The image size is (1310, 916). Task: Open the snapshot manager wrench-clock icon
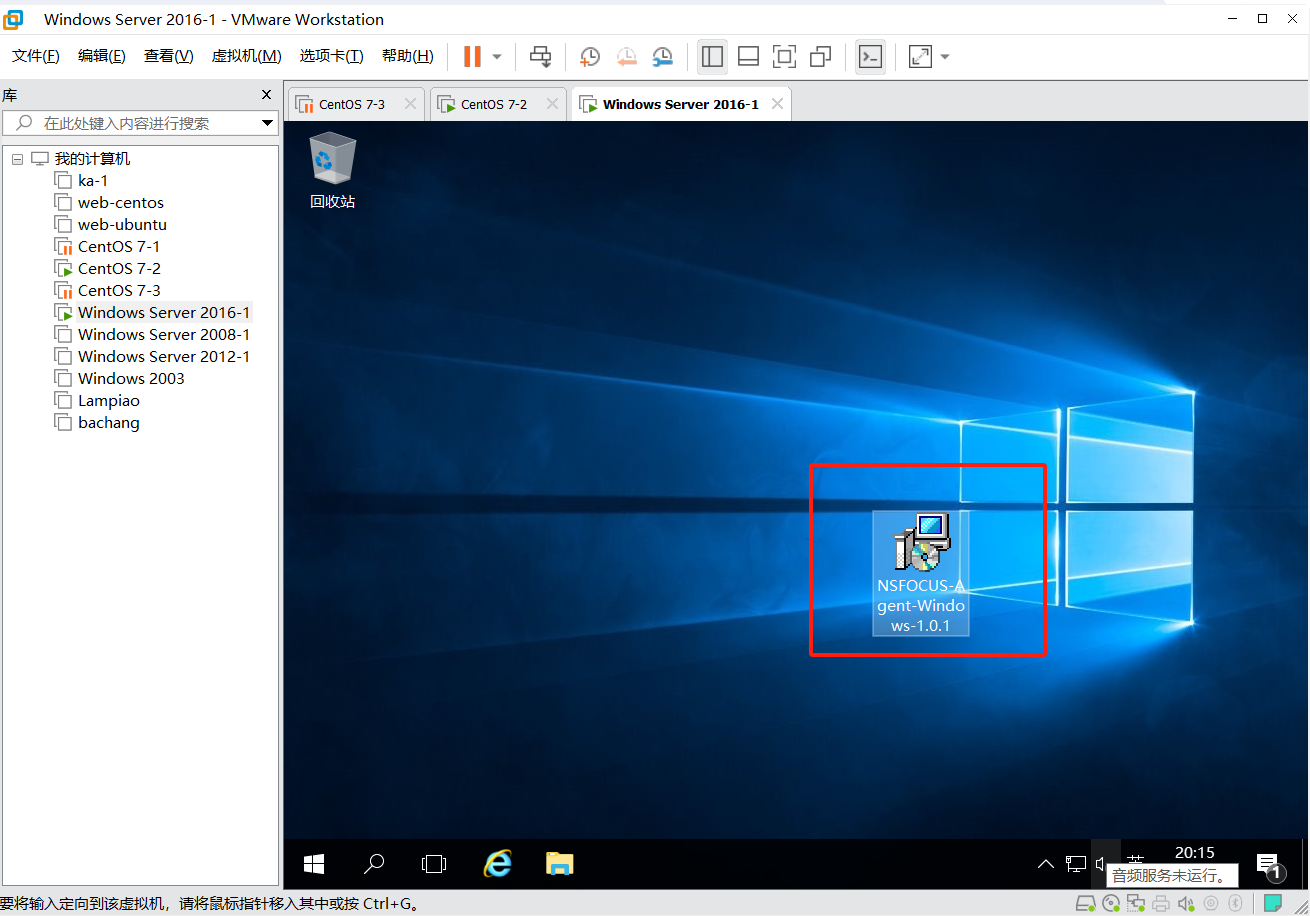662,57
